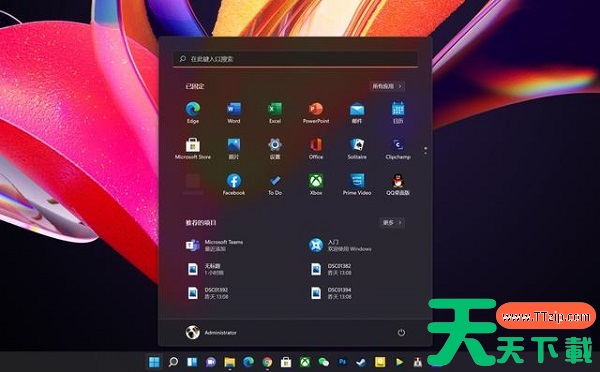Image resolution: width=600 pixels, height=372 pixels.
Task: Launch Solitaire from pinned apps
Action: [357, 148]
